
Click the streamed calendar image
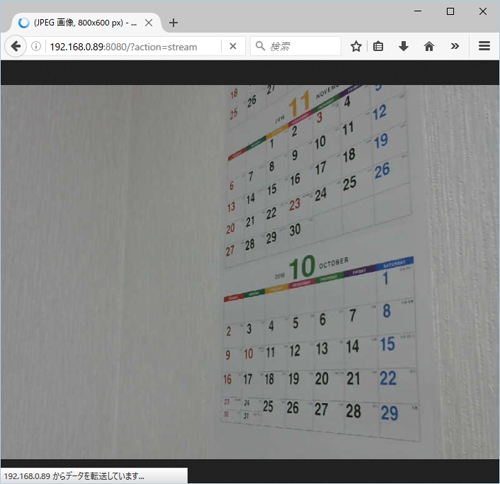point(250,272)
